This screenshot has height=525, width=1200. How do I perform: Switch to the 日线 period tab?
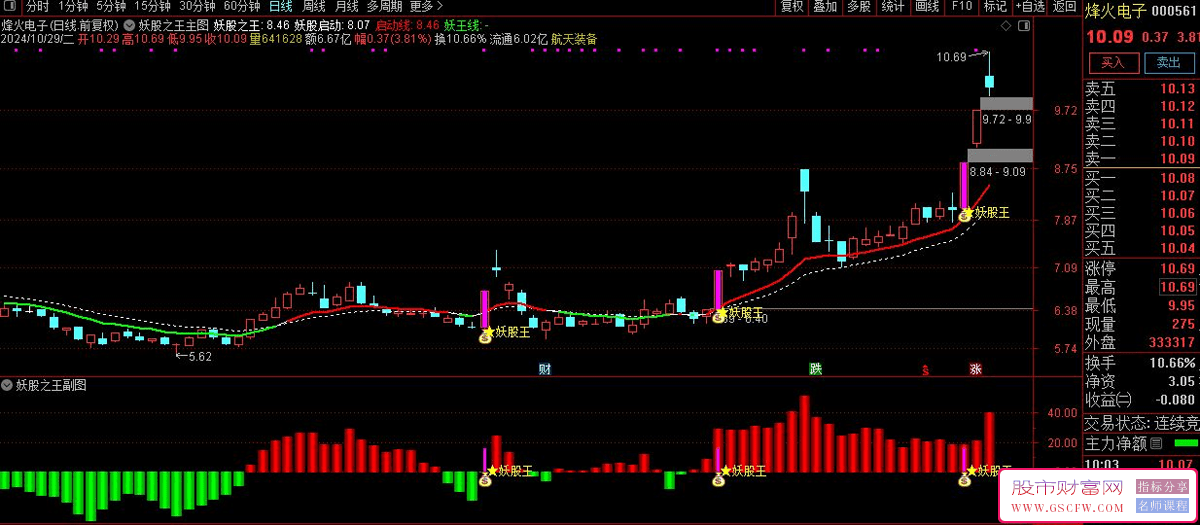[x=281, y=6]
